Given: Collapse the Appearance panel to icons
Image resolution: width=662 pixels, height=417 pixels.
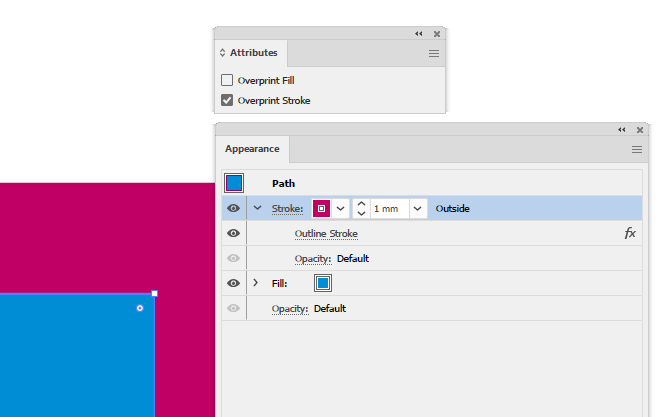Looking at the screenshot, I should tap(621, 130).
